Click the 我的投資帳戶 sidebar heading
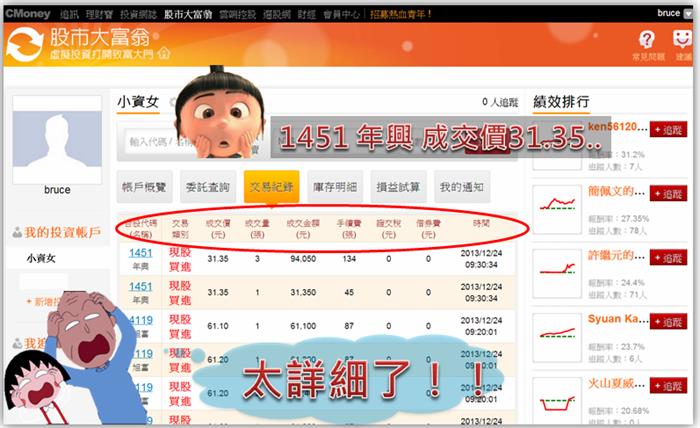 [62, 233]
